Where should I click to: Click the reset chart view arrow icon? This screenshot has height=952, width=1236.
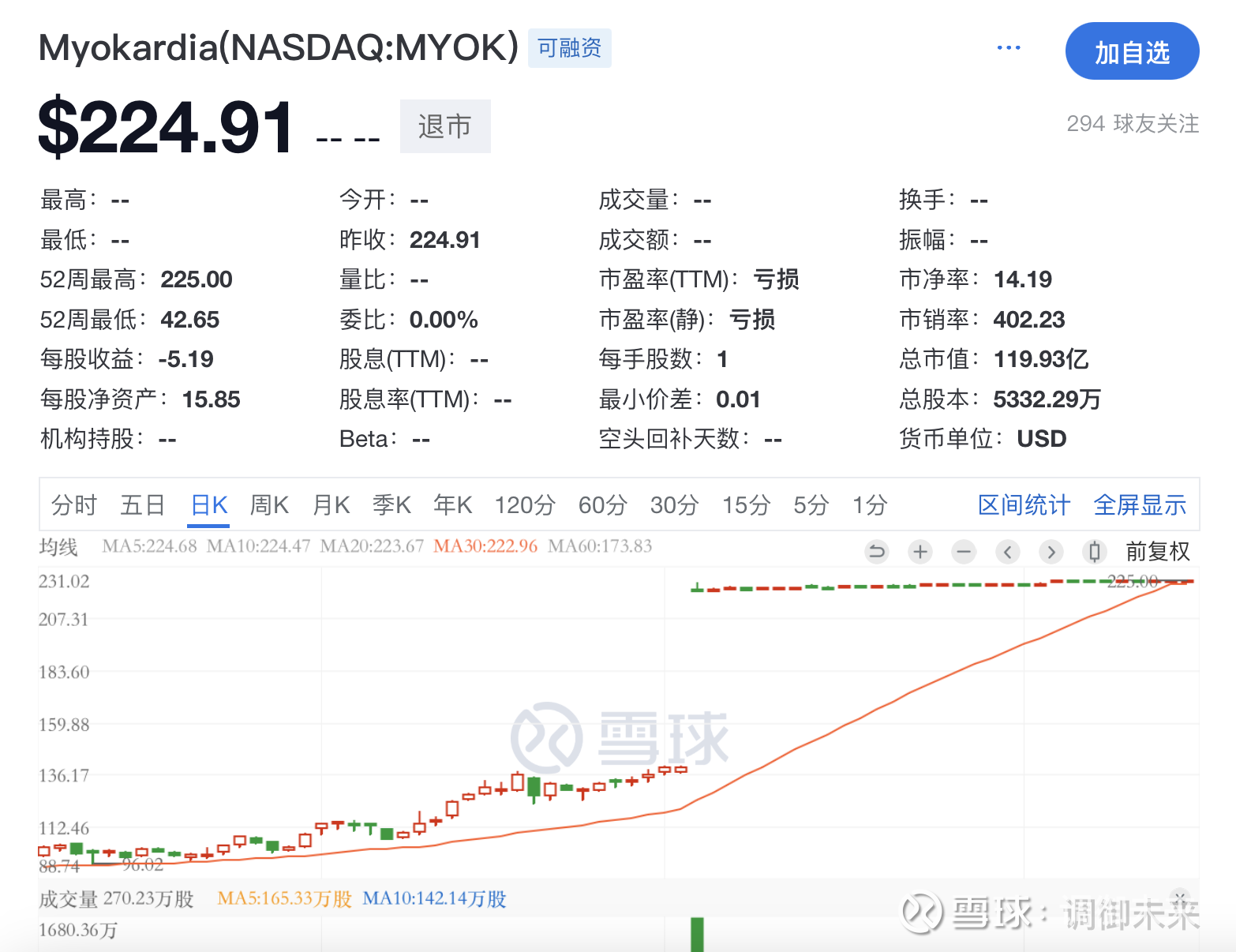point(876,551)
